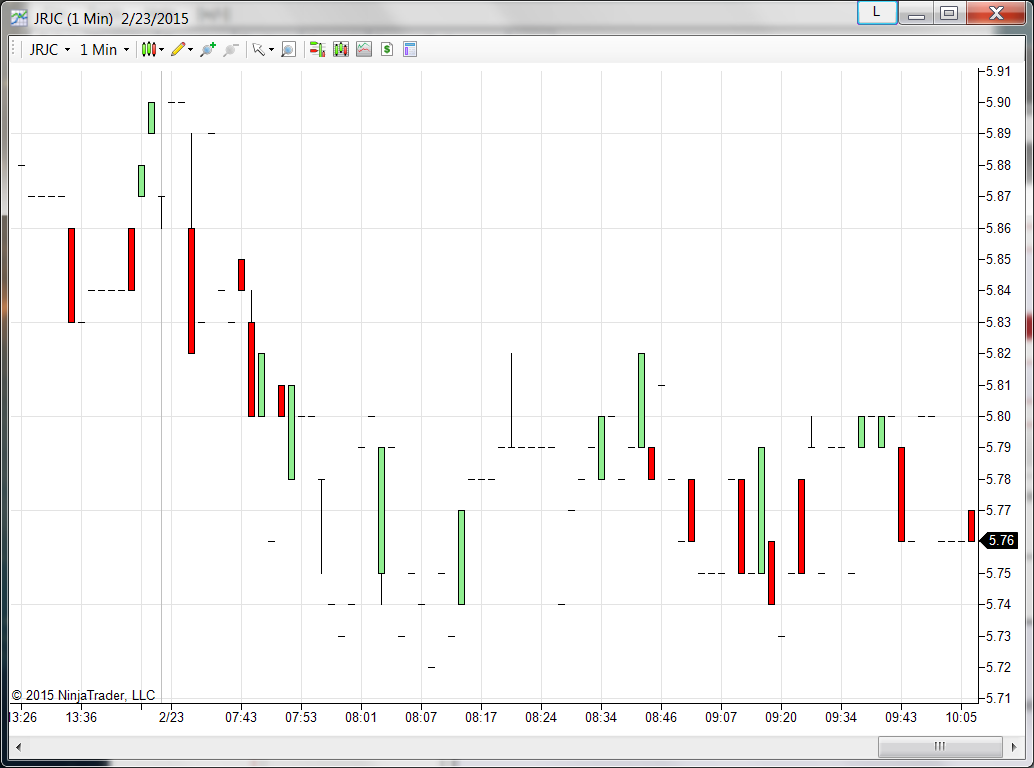Open the strategies dollar sign icon
Viewport: 1034px width, 768px height.
click(387, 49)
